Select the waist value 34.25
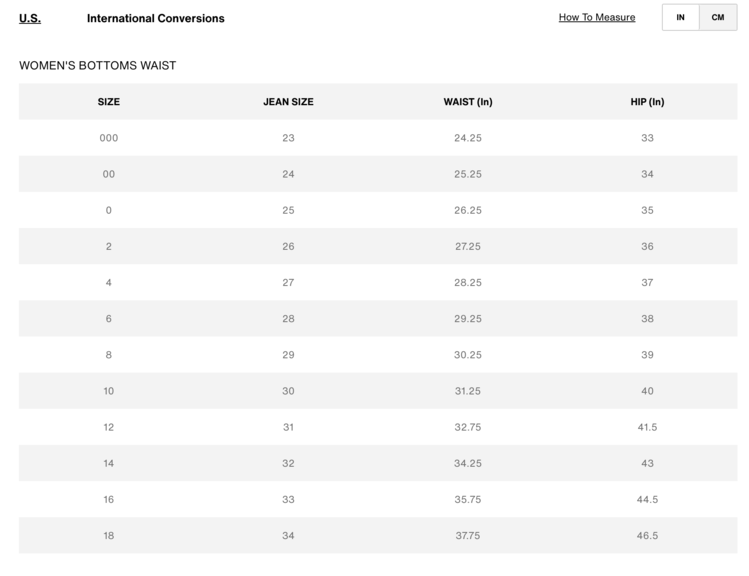 click(467, 463)
